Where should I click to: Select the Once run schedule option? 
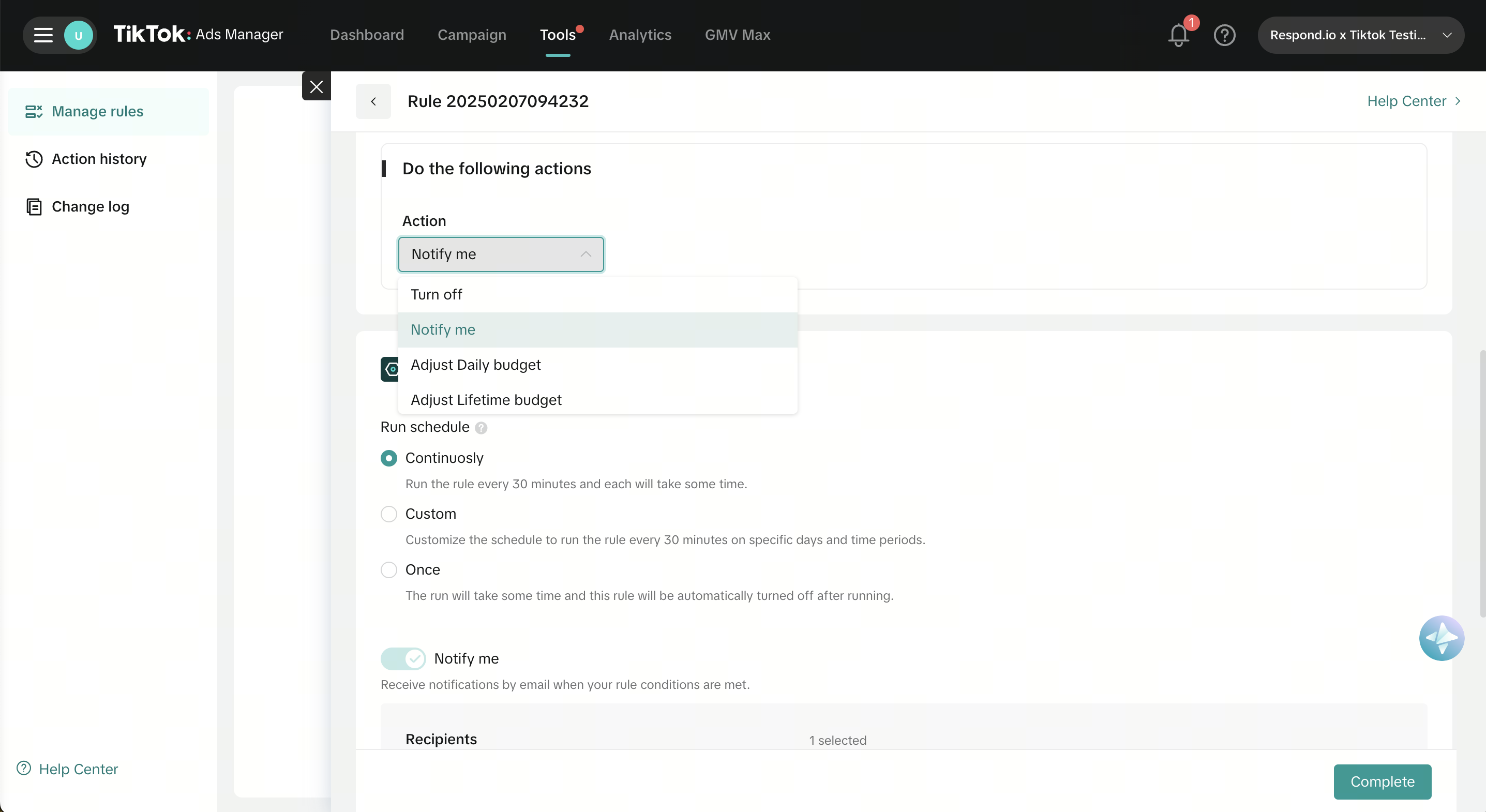389,570
